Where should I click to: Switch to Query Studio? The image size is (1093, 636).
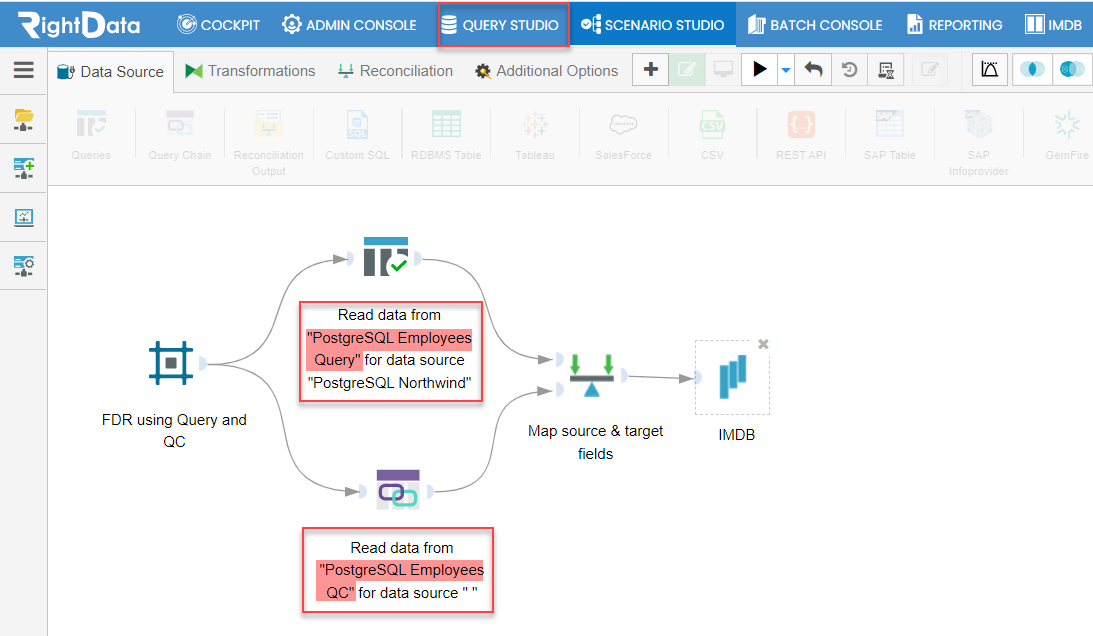tap(500, 25)
